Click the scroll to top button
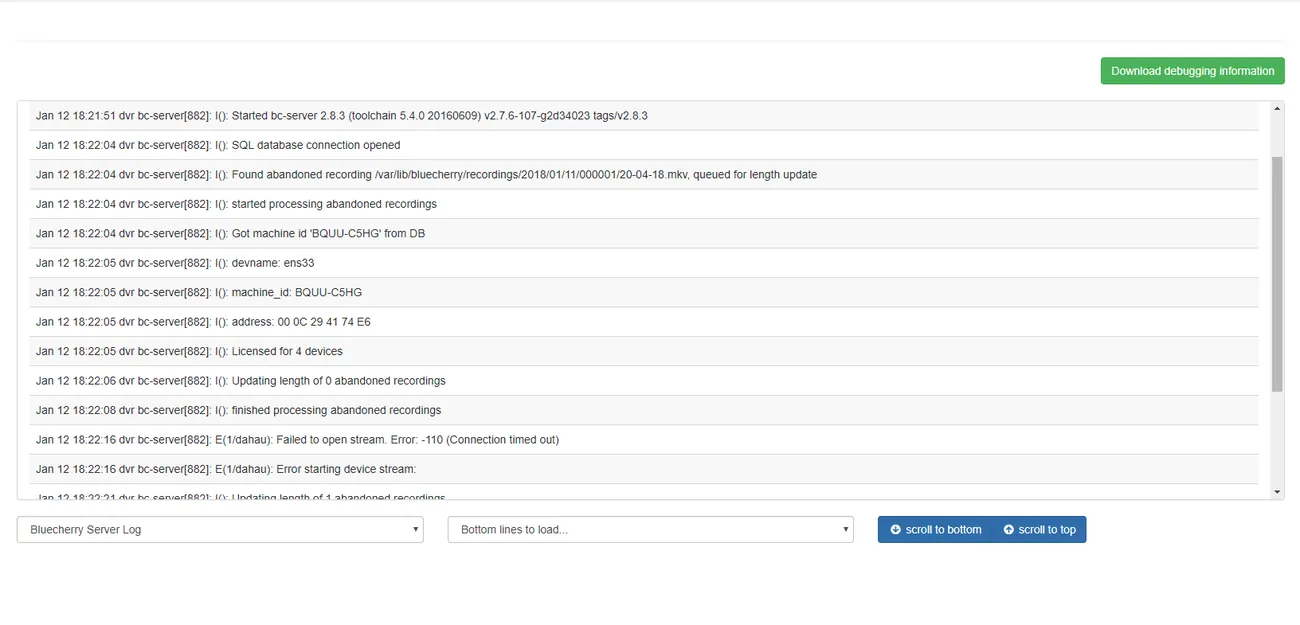This screenshot has width=1300, height=625. coord(1039,529)
